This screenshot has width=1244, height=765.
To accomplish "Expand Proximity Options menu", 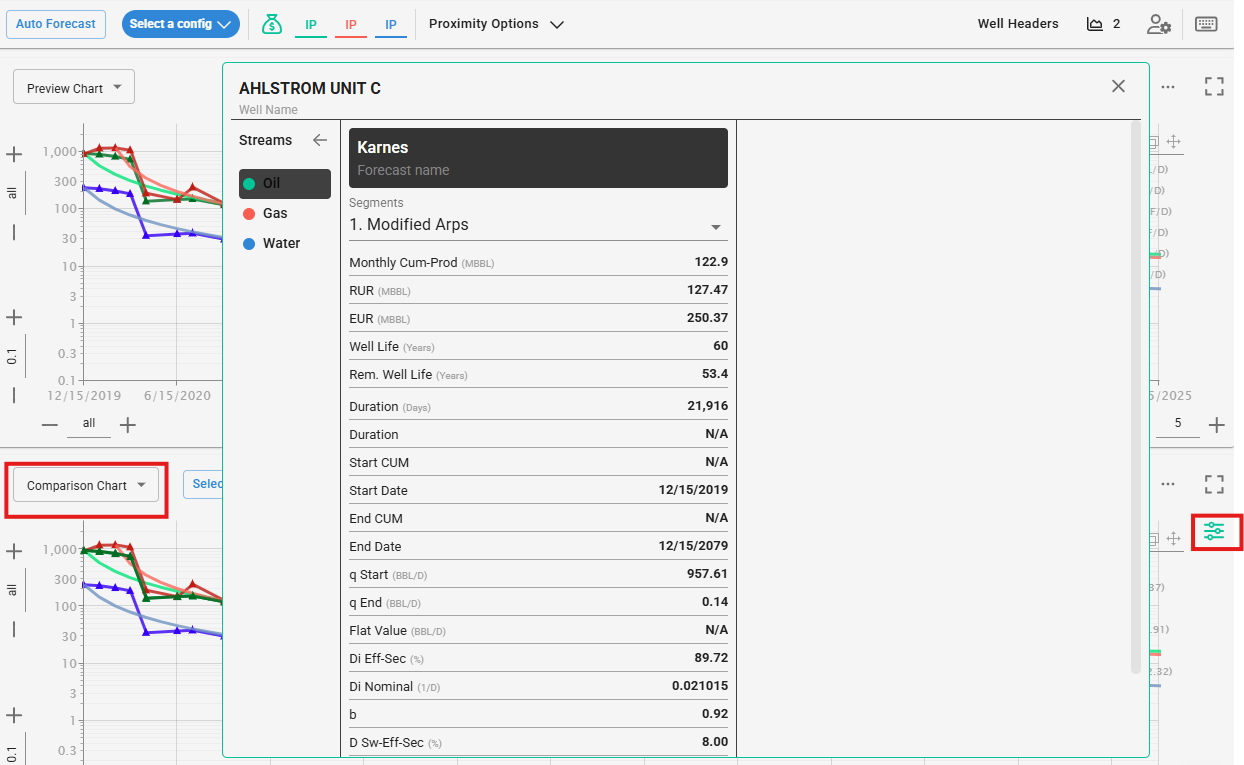I will [496, 24].
